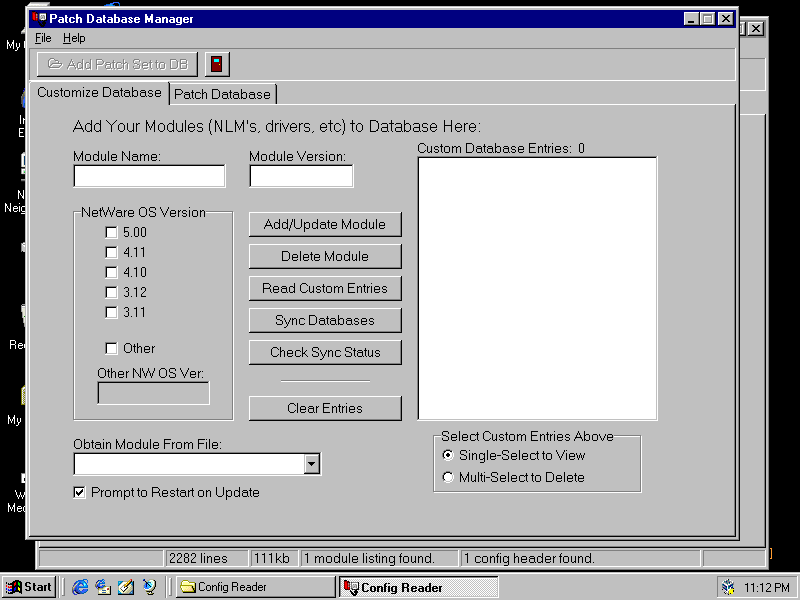The width and height of the screenshot is (800, 600).
Task: Close the background Config Reader window
Action: pos(756,29)
